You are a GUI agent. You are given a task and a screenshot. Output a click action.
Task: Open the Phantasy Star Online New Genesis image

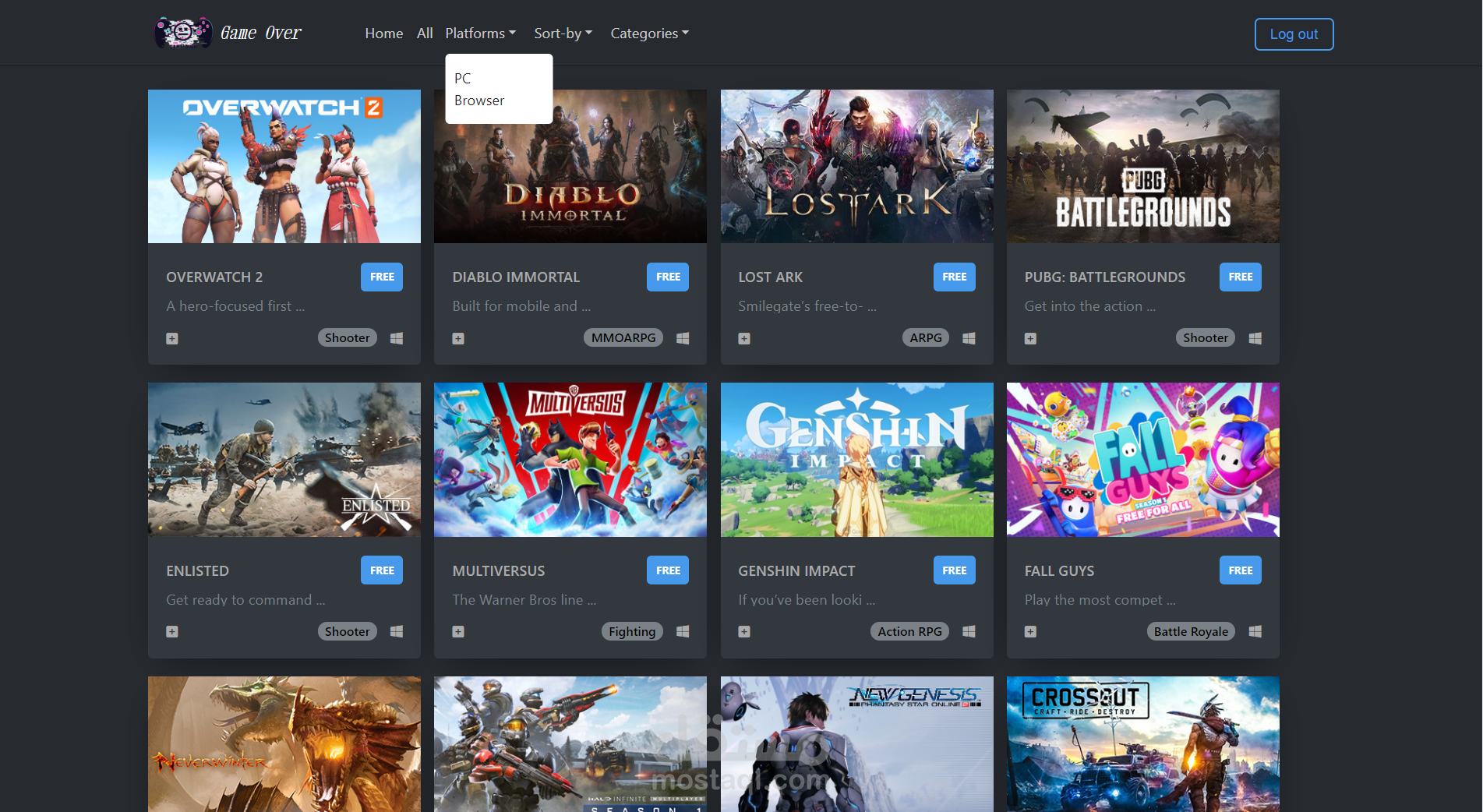click(x=857, y=744)
